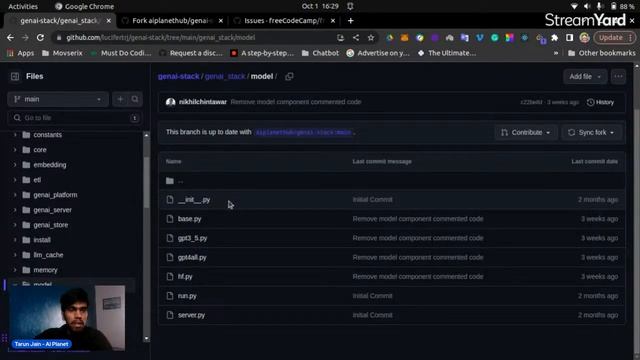Open the gpt3_5.py file

192,238
